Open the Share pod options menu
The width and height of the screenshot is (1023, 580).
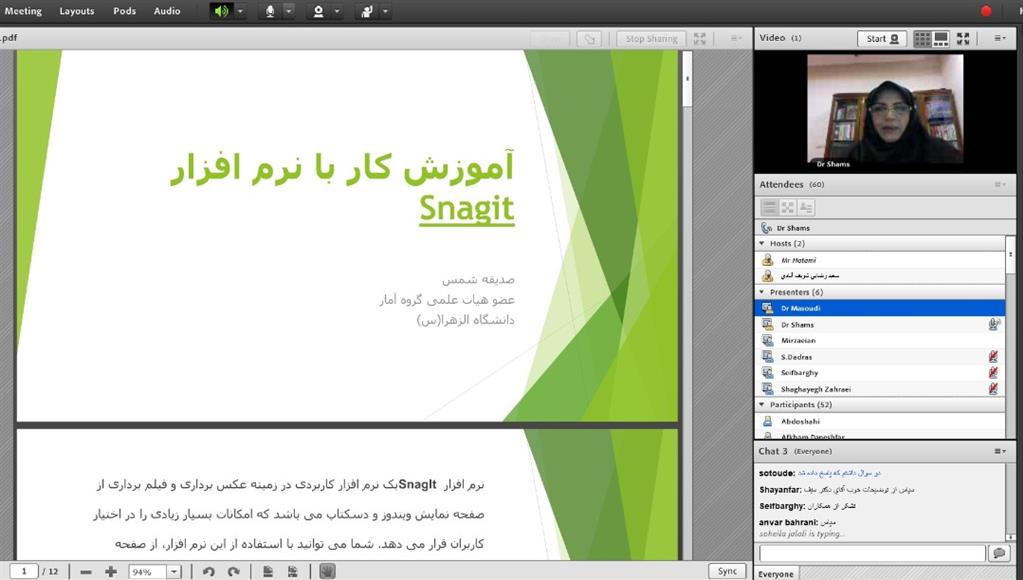pos(736,38)
